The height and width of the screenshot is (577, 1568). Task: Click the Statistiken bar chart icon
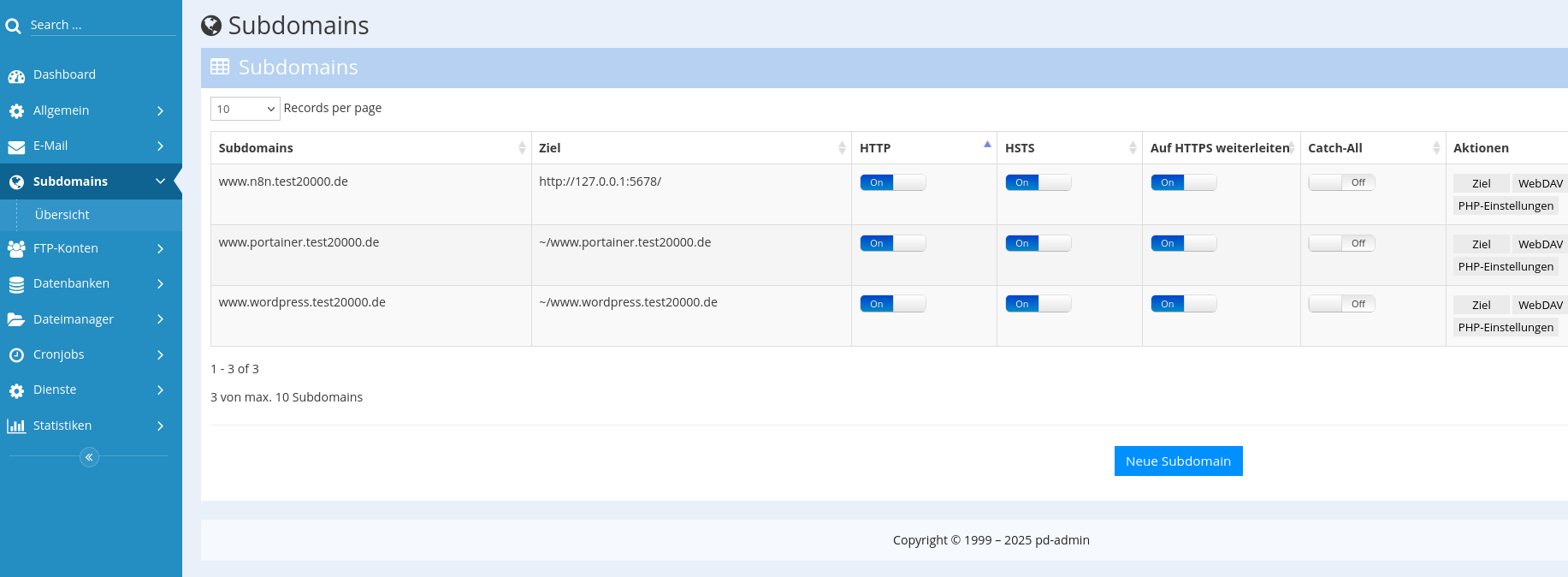pyautogui.click(x=16, y=426)
